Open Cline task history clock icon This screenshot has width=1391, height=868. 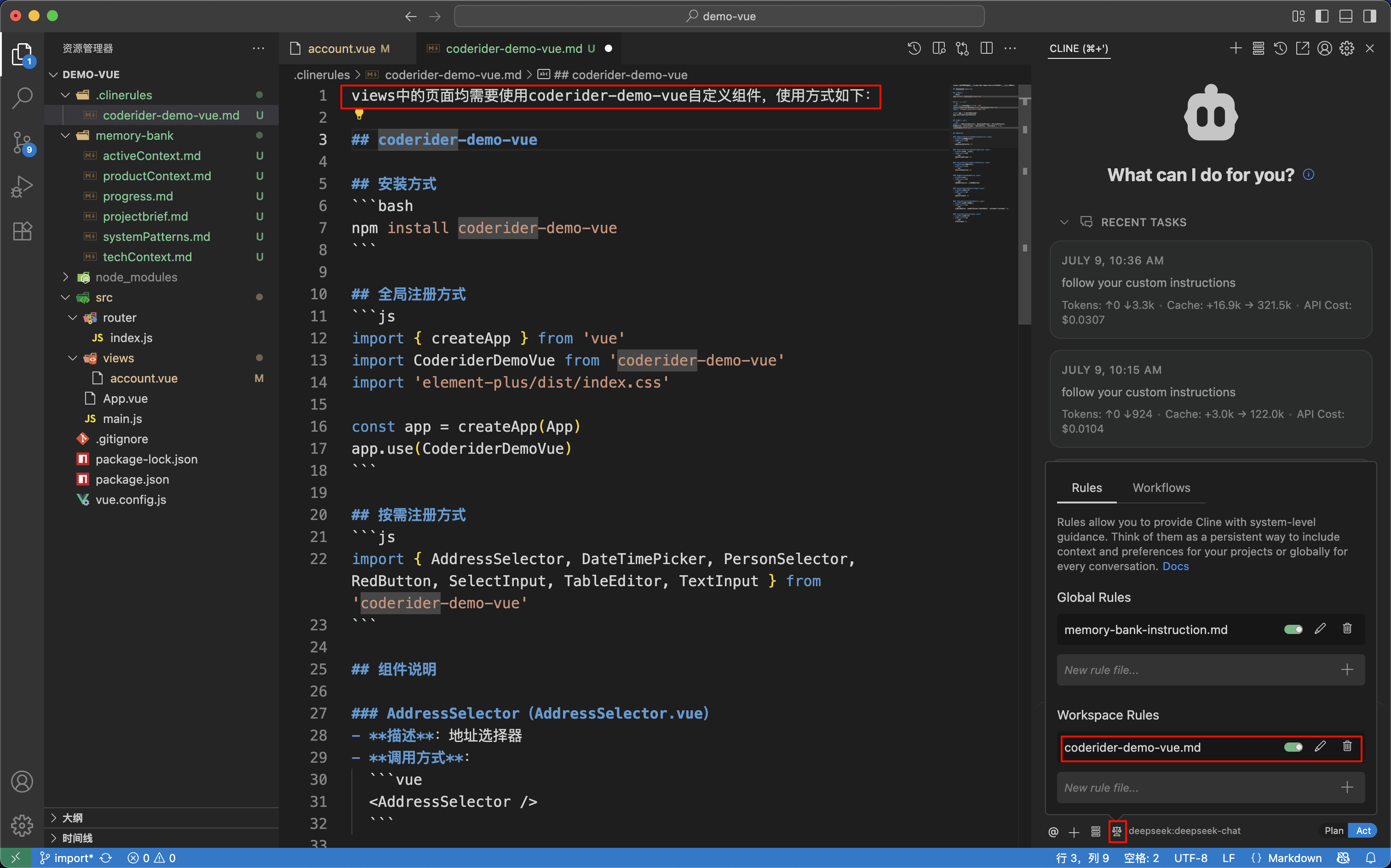pyautogui.click(x=1280, y=48)
